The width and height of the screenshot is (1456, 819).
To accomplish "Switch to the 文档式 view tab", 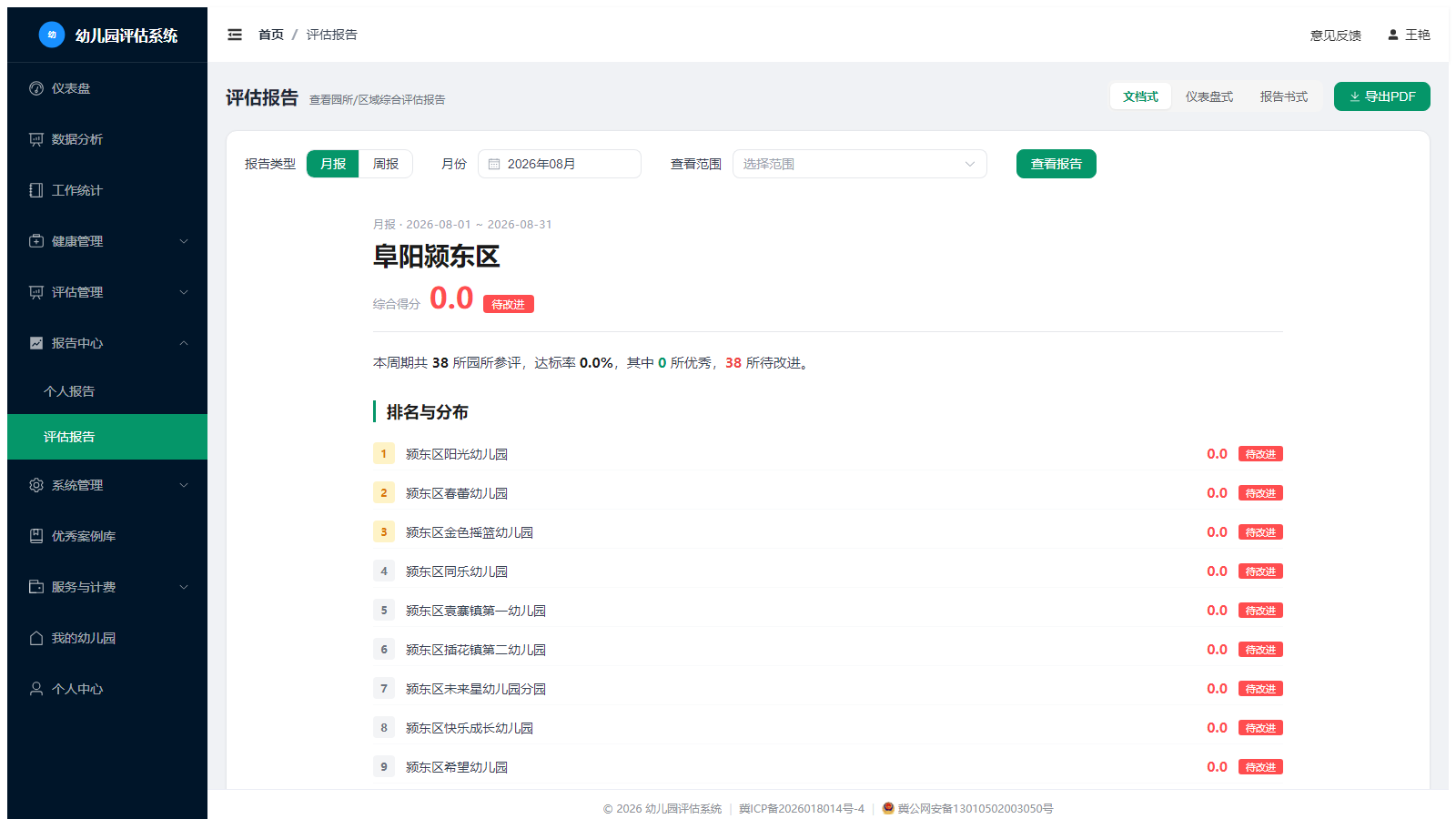I will click(x=1140, y=96).
